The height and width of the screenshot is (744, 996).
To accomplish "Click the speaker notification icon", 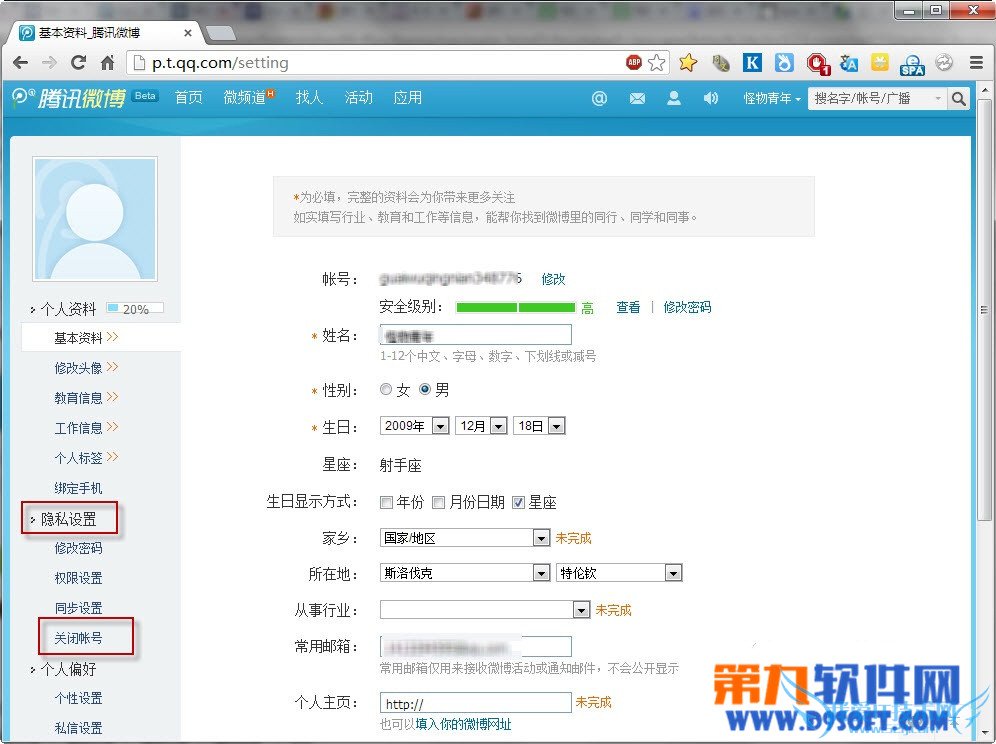I will (711, 98).
